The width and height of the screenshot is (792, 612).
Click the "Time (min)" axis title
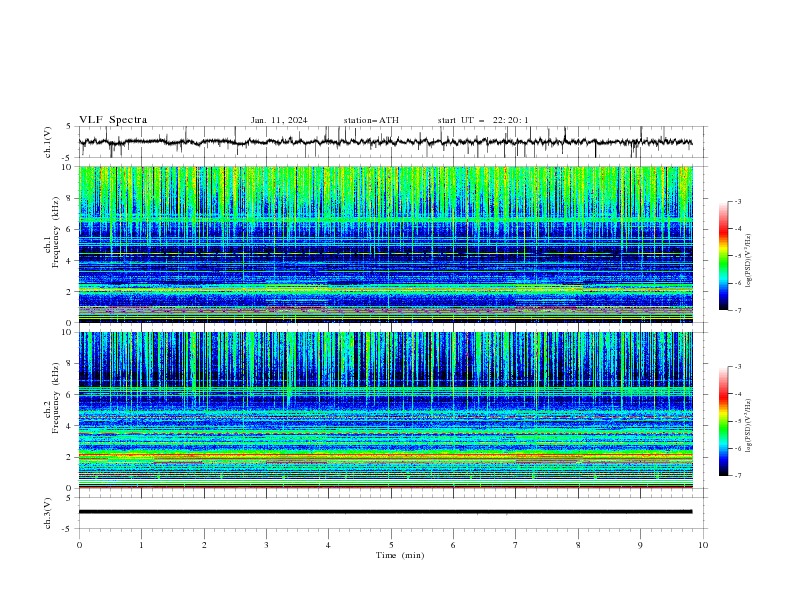click(x=400, y=555)
